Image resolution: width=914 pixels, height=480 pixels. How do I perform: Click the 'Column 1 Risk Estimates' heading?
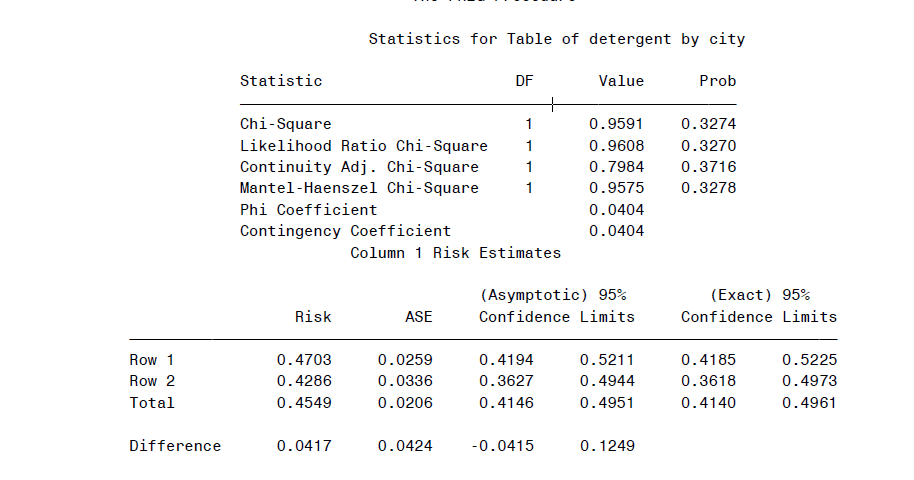click(x=455, y=253)
